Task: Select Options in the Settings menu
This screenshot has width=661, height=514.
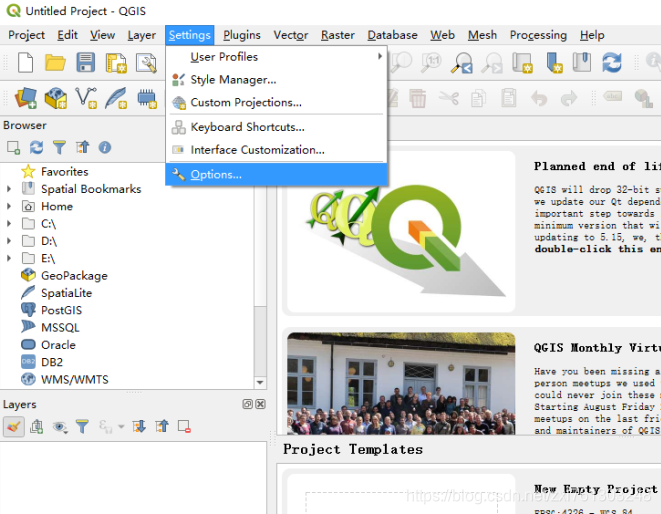Action: click(277, 174)
